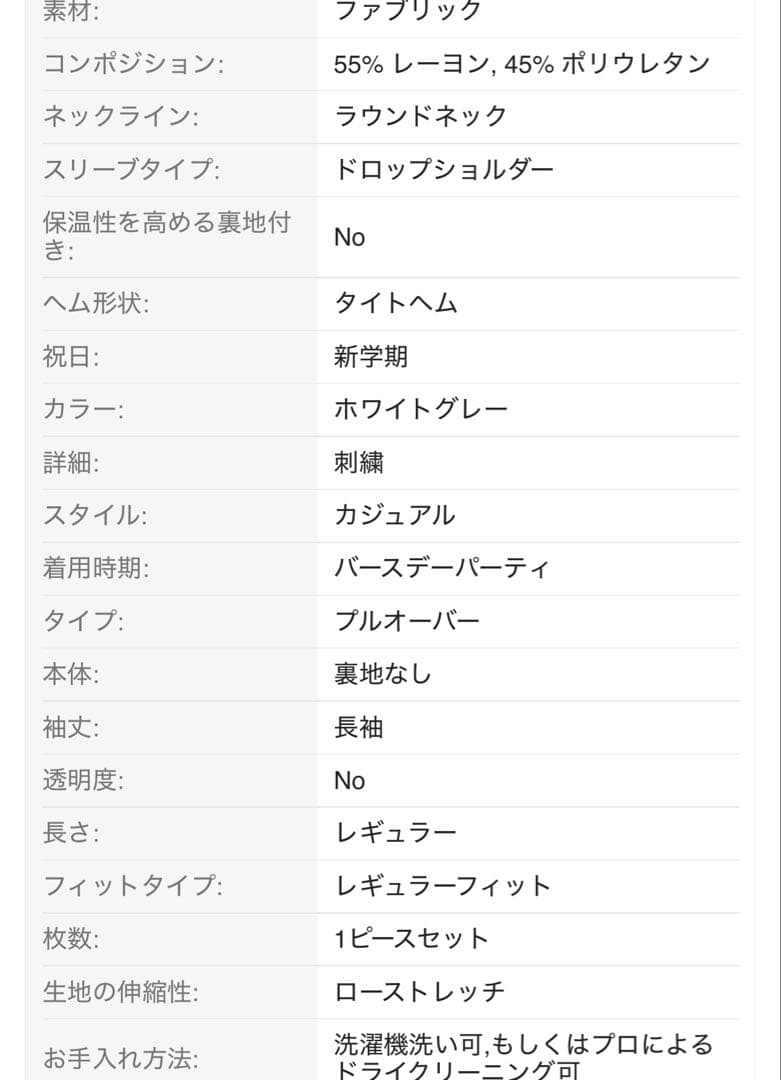Click the カジュアル style value
This screenshot has width=781, height=1080.
[395, 515]
